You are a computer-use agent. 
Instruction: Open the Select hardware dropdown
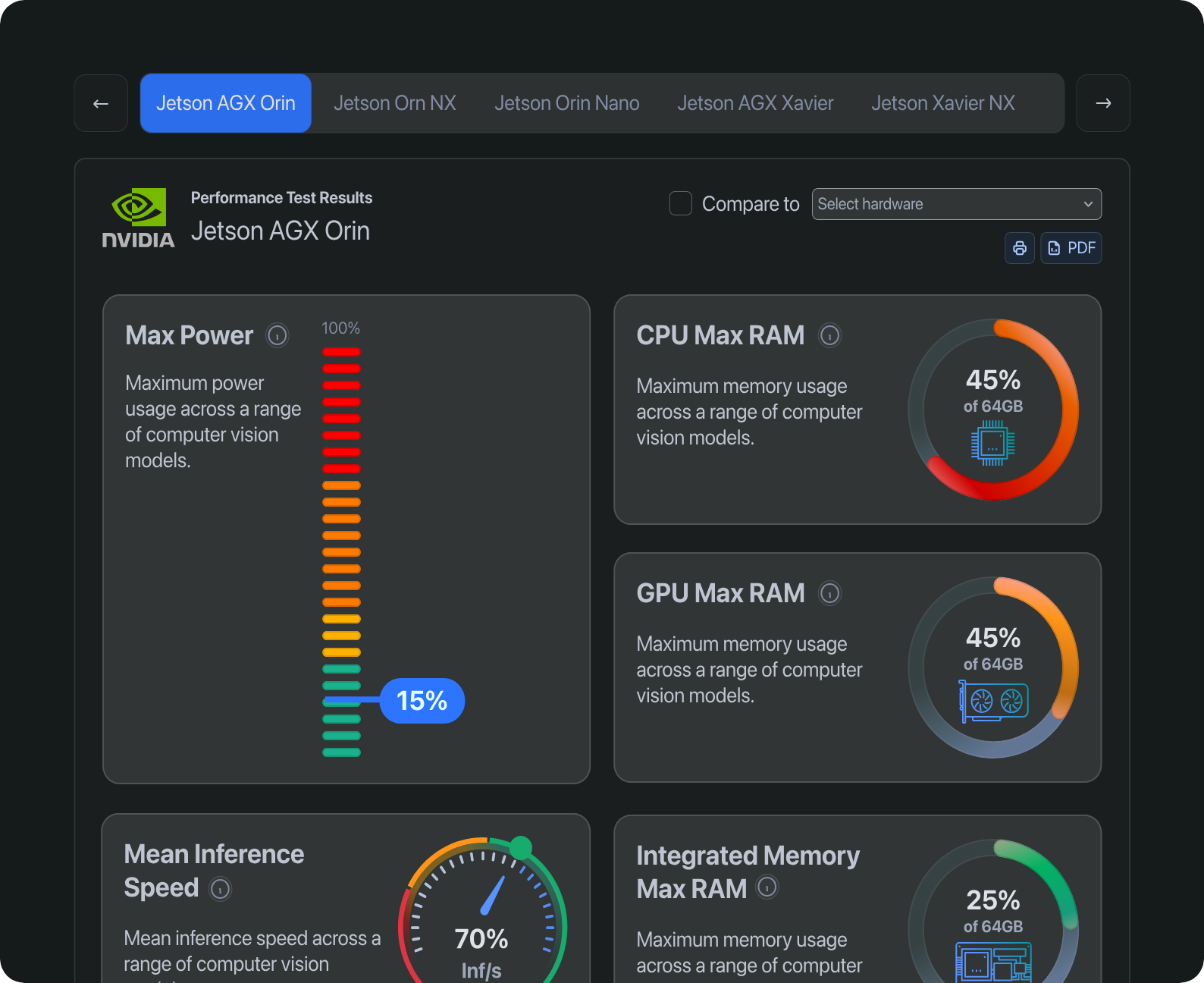[x=956, y=204]
